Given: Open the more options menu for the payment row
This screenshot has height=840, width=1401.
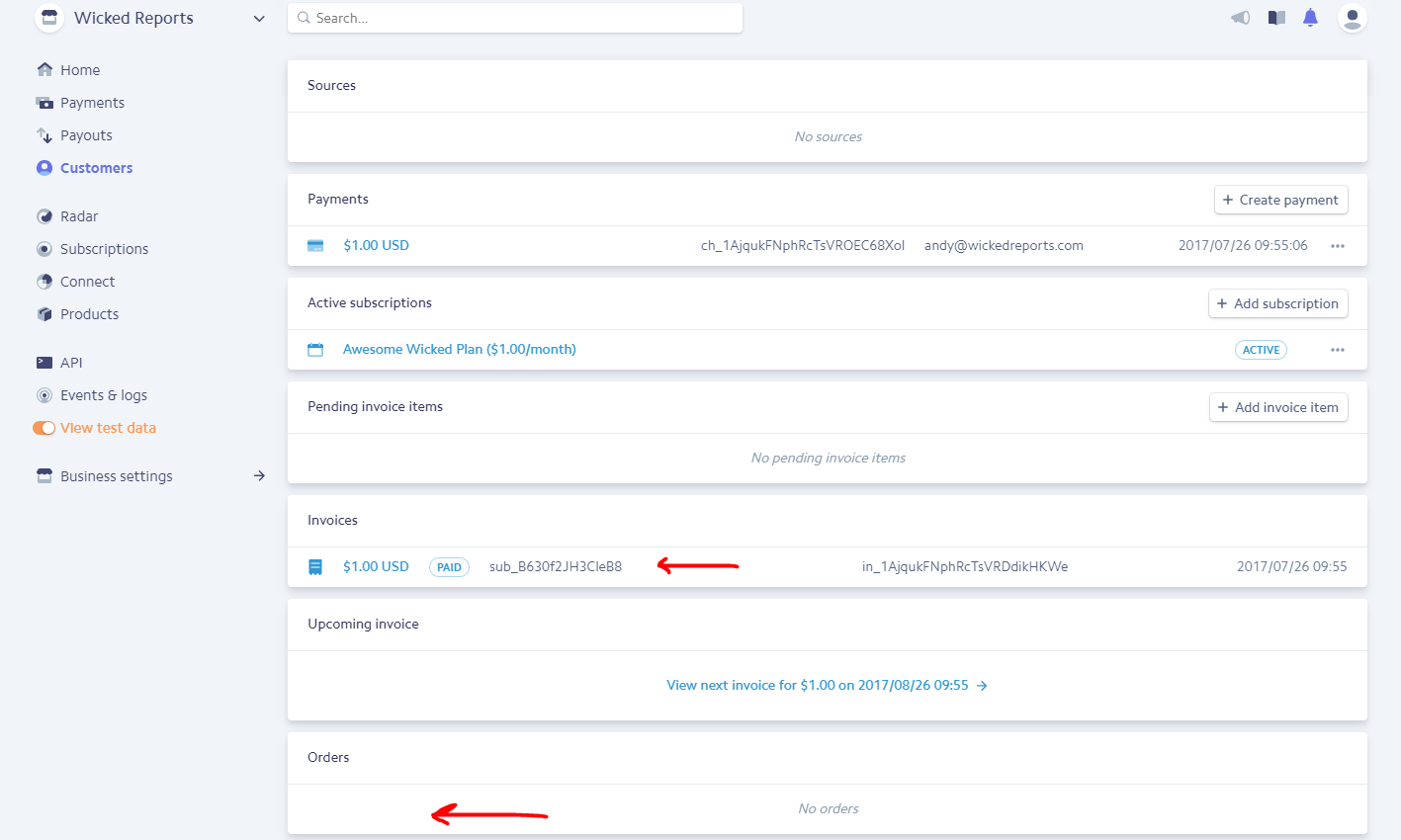Looking at the screenshot, I should tap(1338, 246).
